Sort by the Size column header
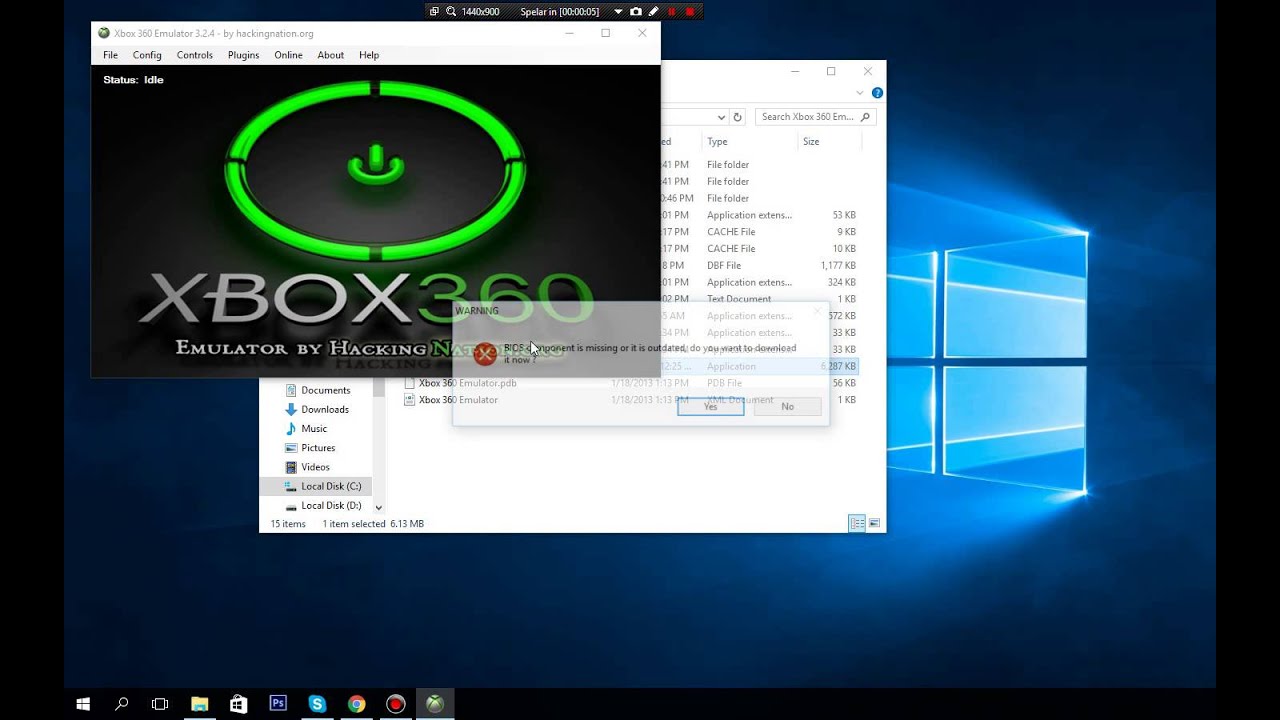The width and height of the screenshot is (1280, 720). click(811, 142)
